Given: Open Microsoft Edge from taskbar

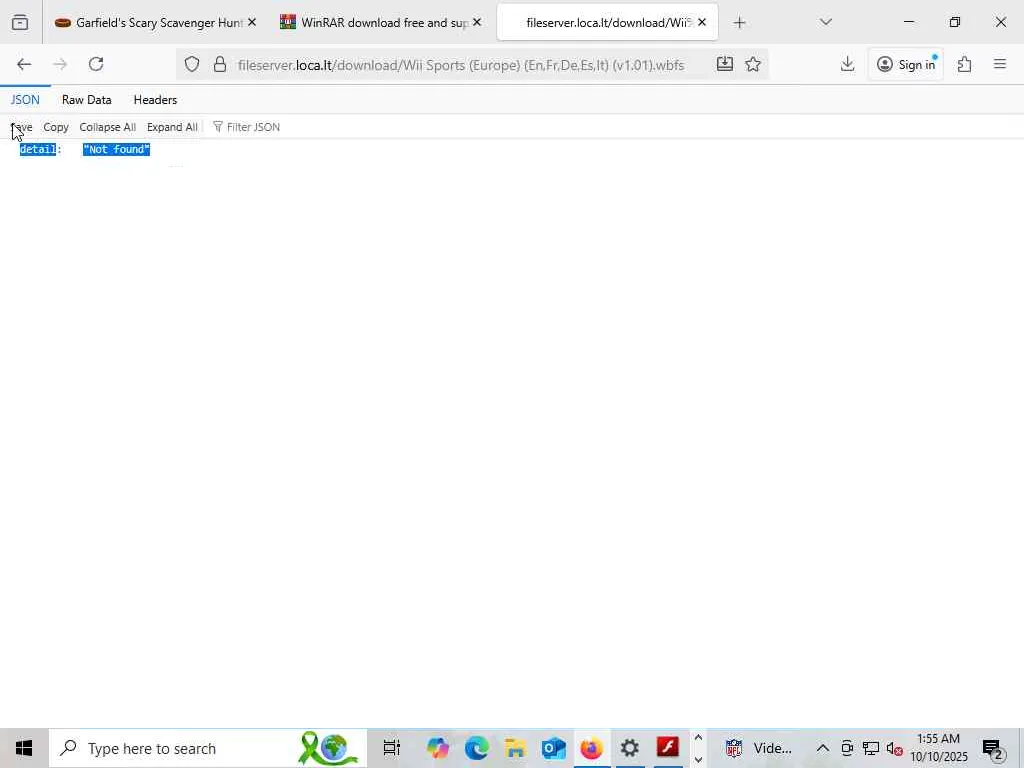Looking at the screenshot, I should tap(477, 748).
